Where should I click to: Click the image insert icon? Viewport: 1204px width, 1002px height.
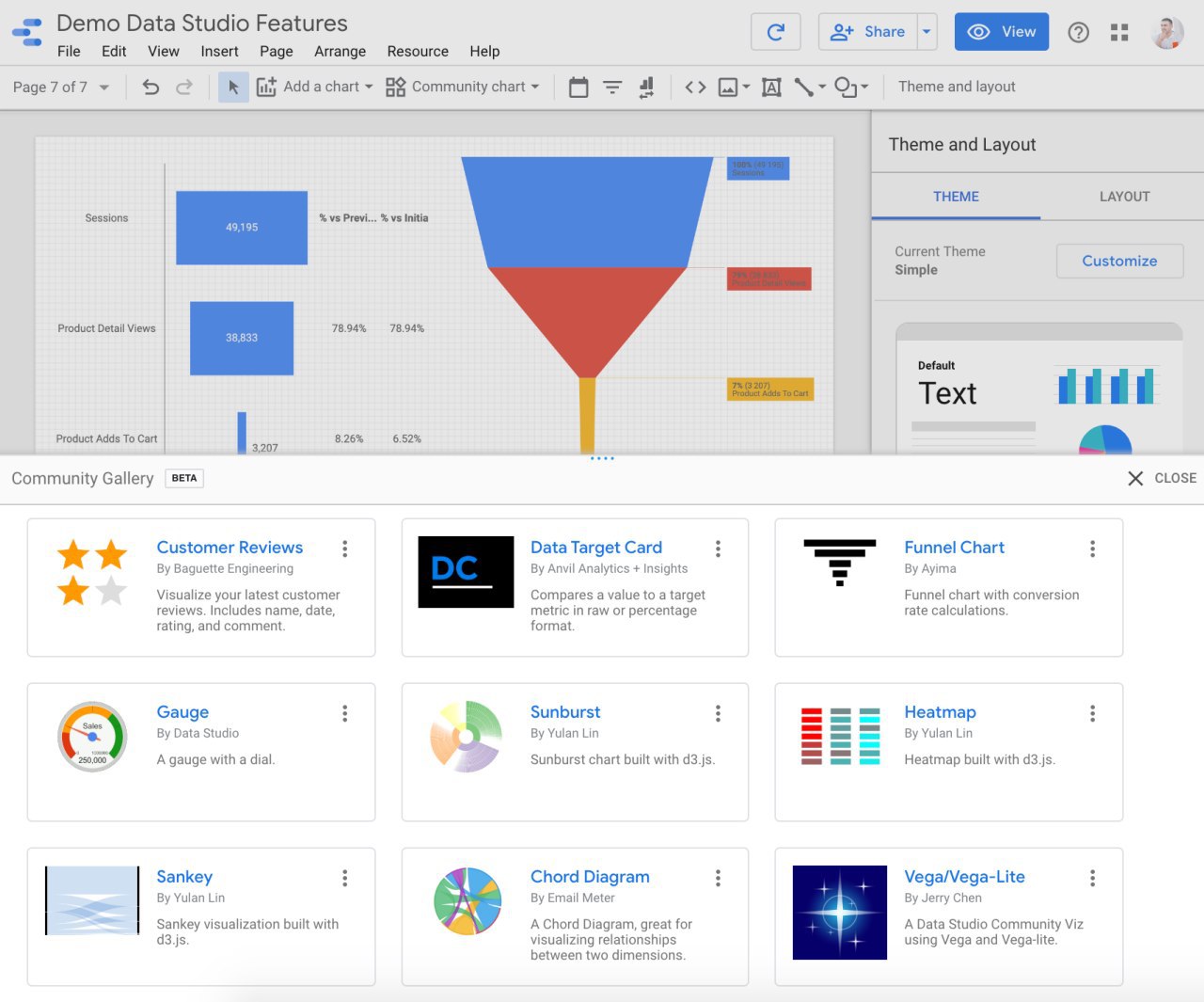tap(727, 87)
